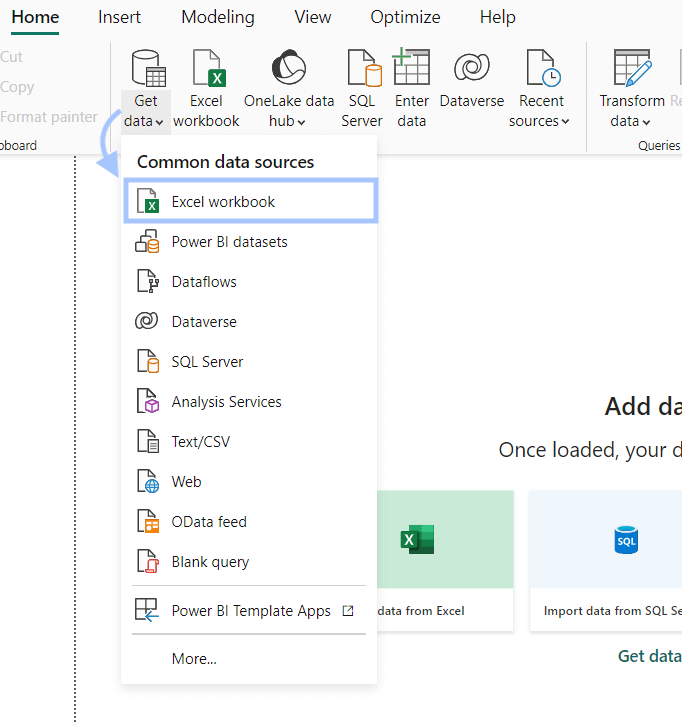Open the Modeling ribbon tab
Viewport: 682px width, 724px height.
click(217, 17)
